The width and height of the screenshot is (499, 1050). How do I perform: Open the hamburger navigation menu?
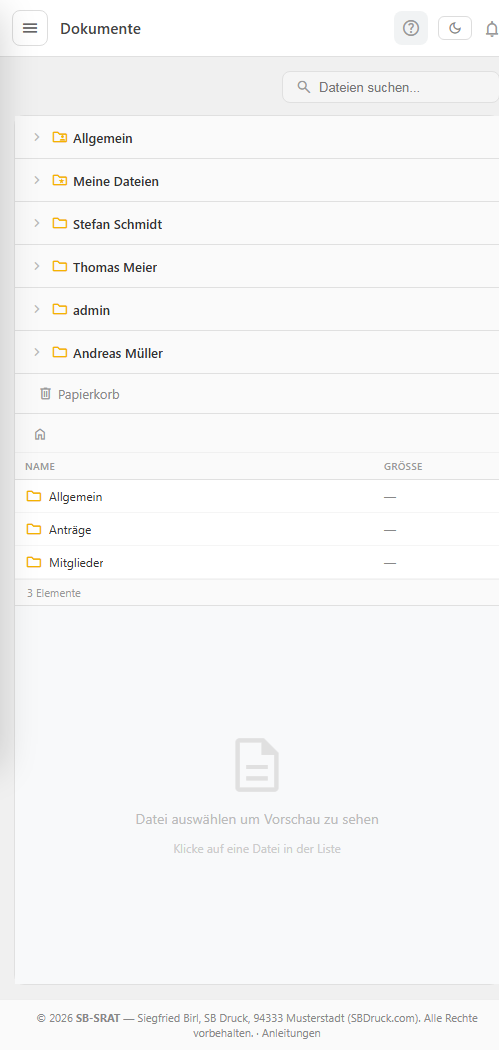click(30, 28)
